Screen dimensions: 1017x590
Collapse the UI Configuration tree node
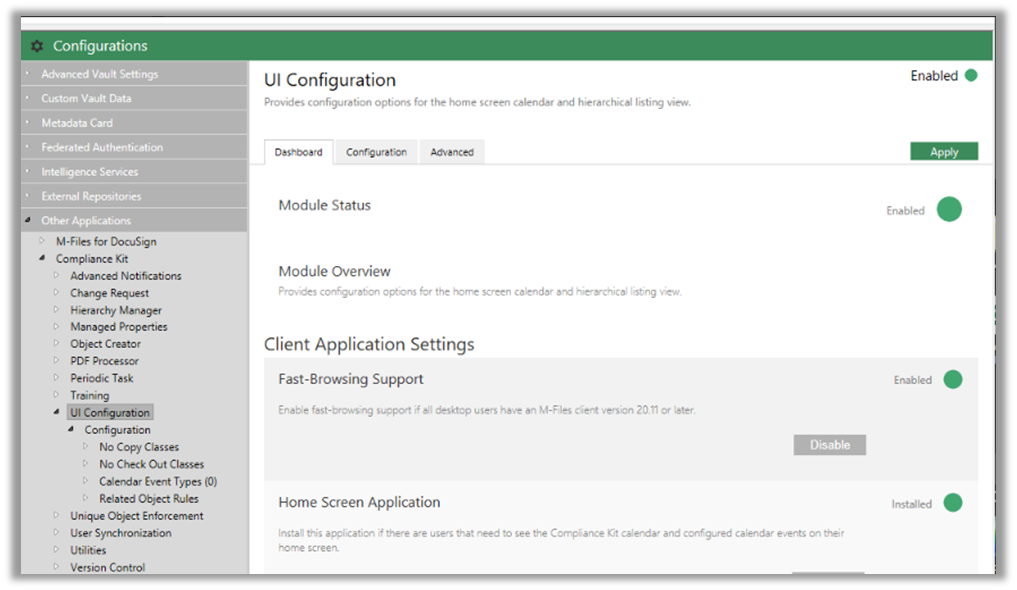(56, 412)
